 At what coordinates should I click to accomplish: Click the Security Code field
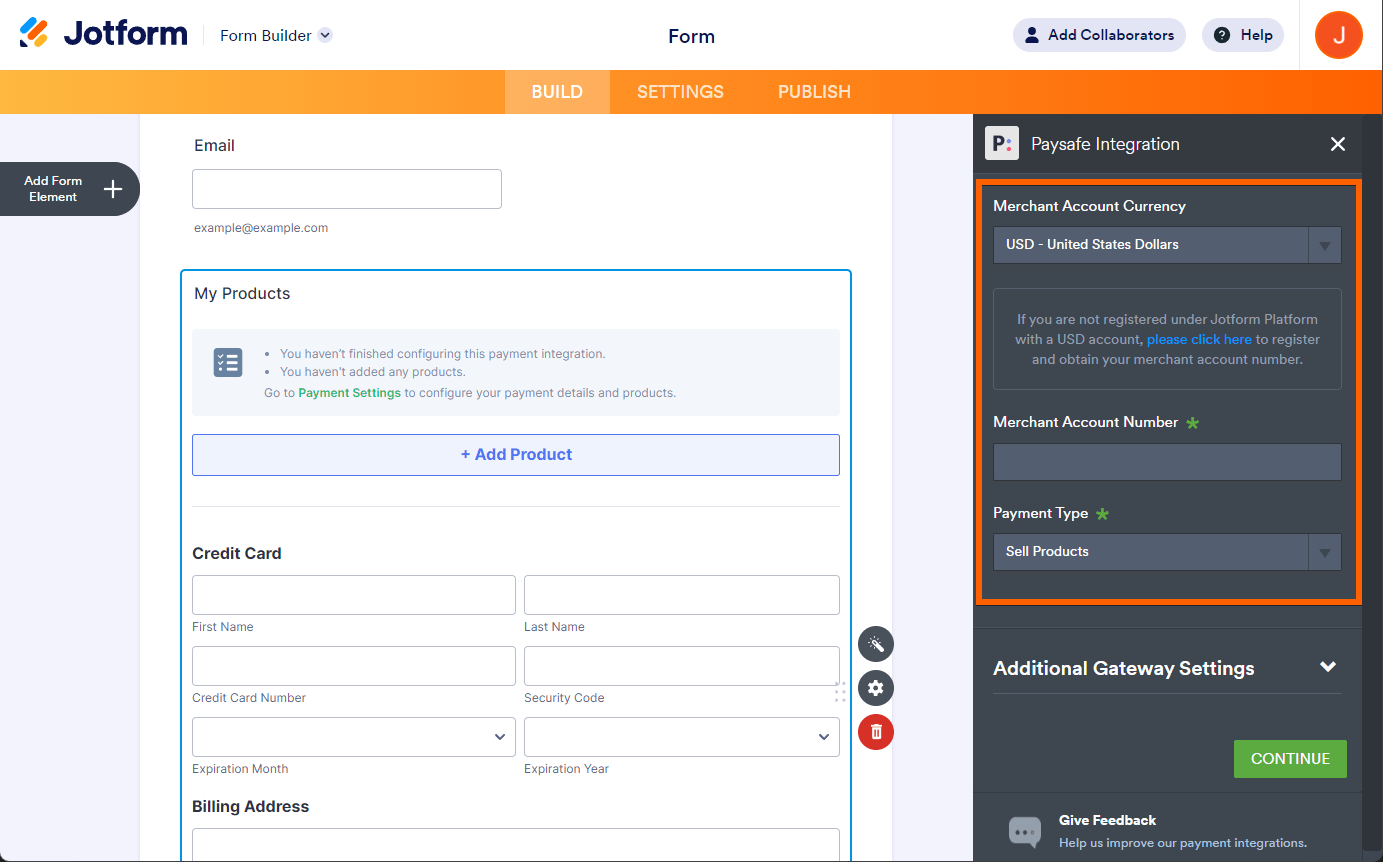pos(682,666)
